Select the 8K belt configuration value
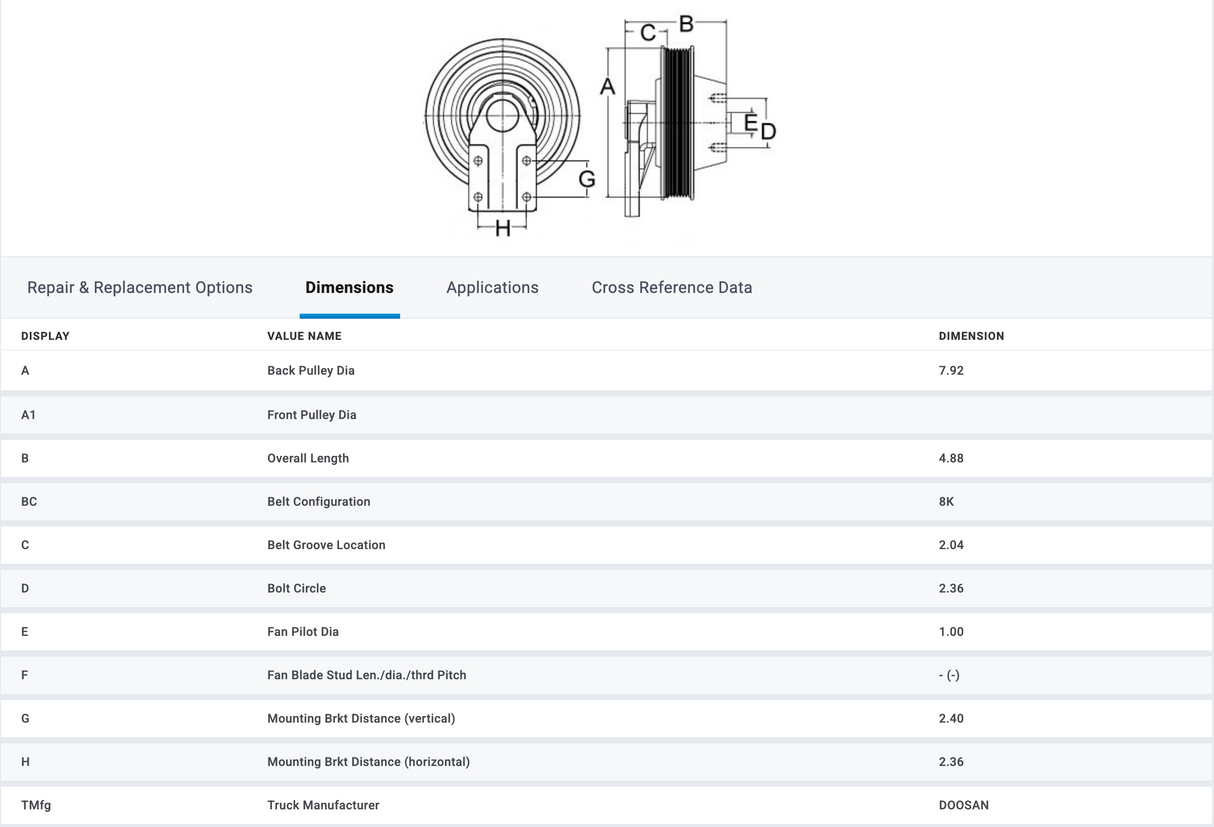Viewport: 1214px width, 827px height. coord(946,502)
